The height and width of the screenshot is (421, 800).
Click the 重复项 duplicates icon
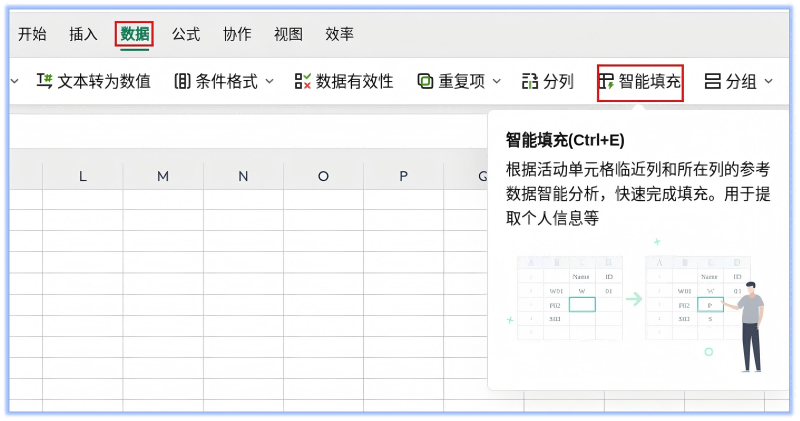(425, 82)
